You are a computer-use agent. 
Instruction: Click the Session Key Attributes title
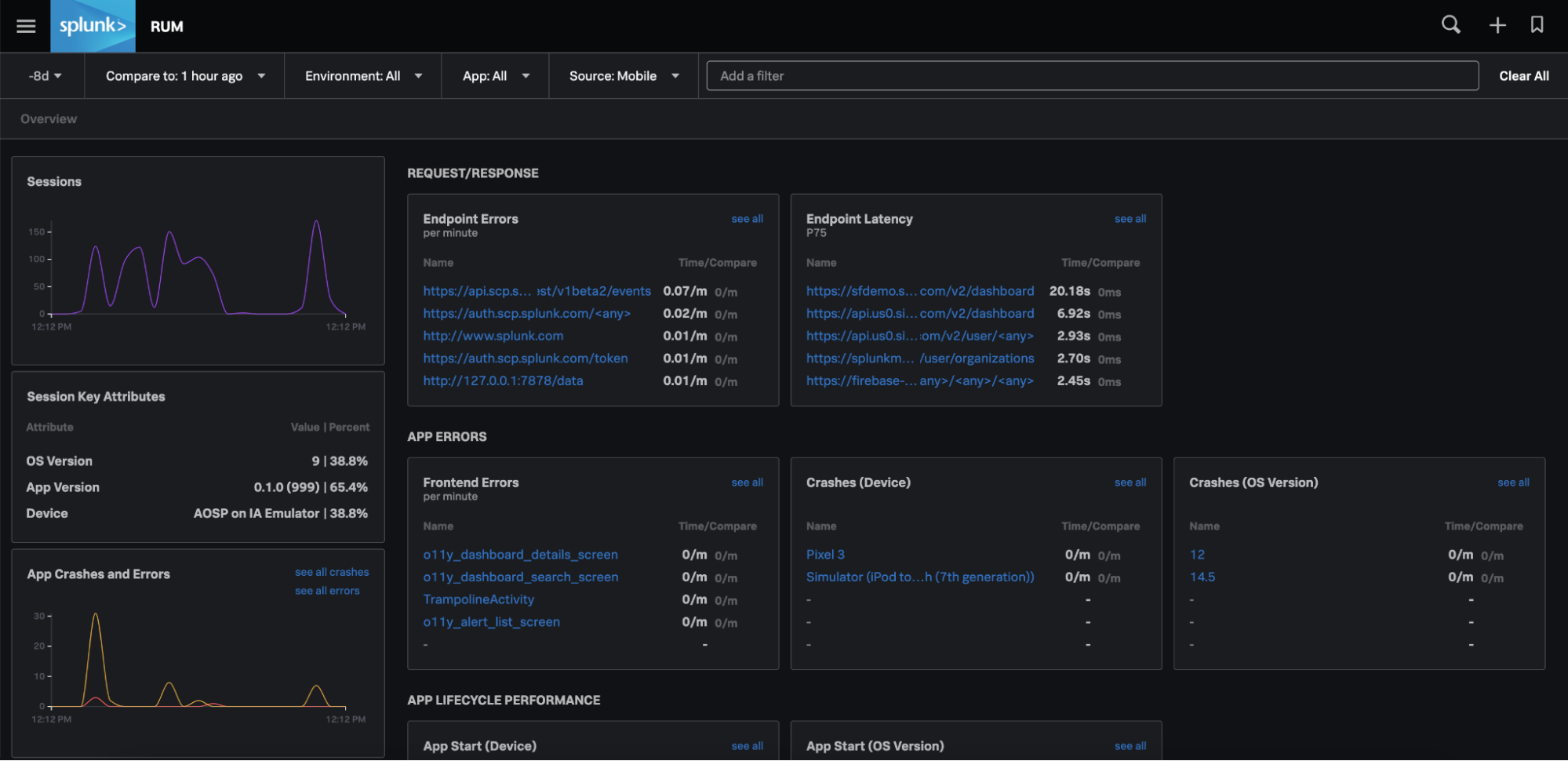click(x=96, y=397)
